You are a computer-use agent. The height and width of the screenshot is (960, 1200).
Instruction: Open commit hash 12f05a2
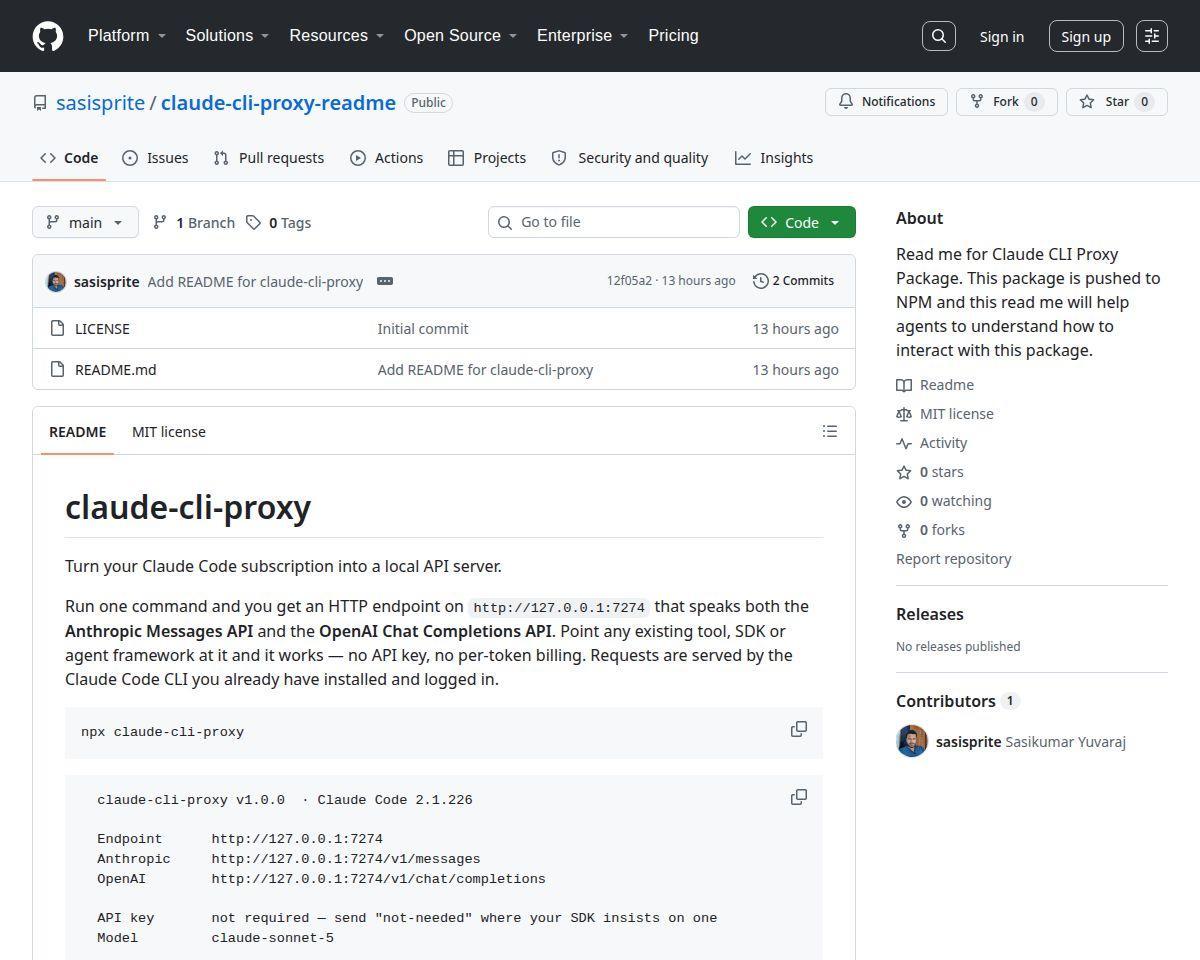point(629,281)
